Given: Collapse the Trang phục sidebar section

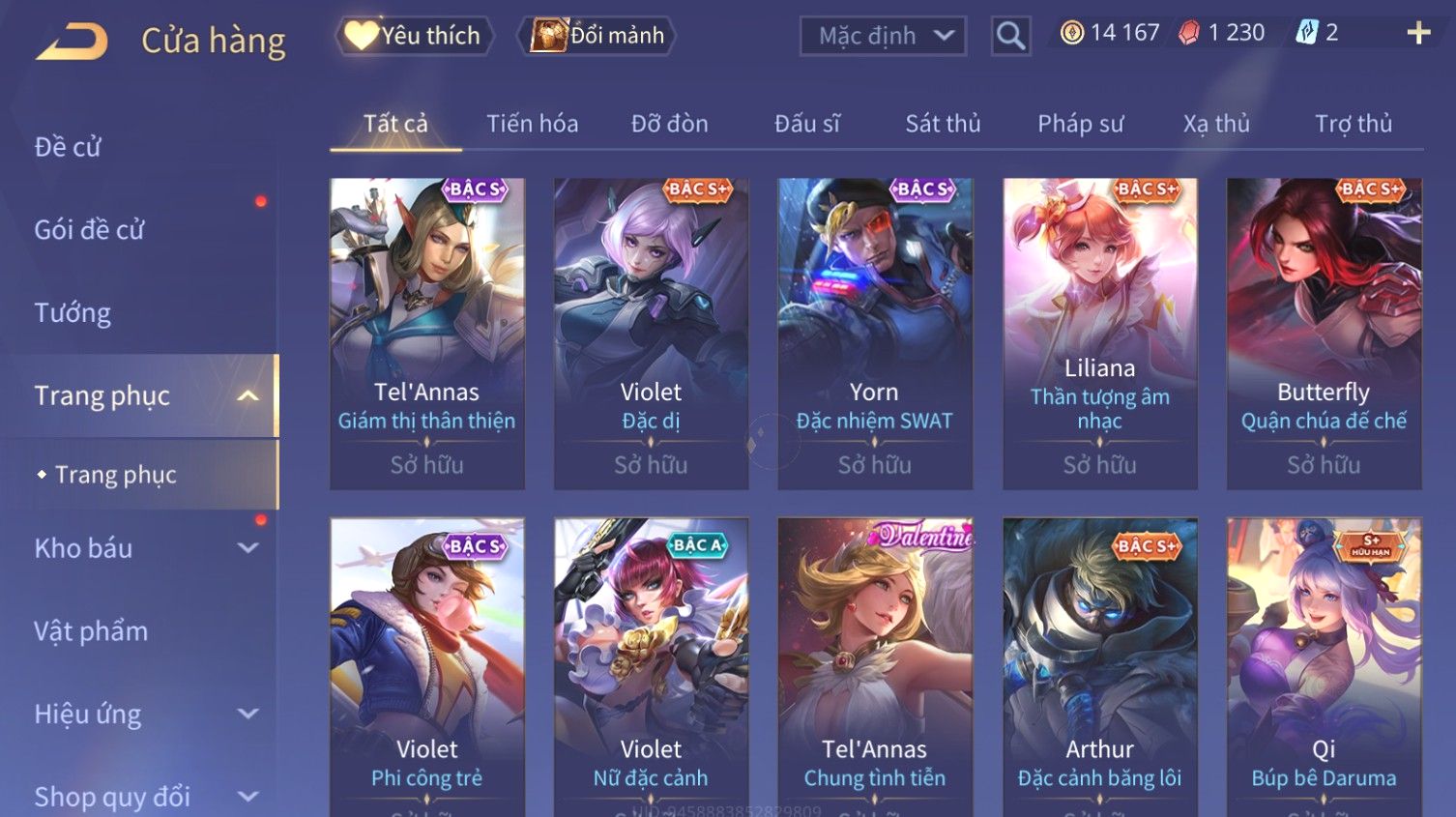Looking at the screenshot, I should [x=248, y=395].
